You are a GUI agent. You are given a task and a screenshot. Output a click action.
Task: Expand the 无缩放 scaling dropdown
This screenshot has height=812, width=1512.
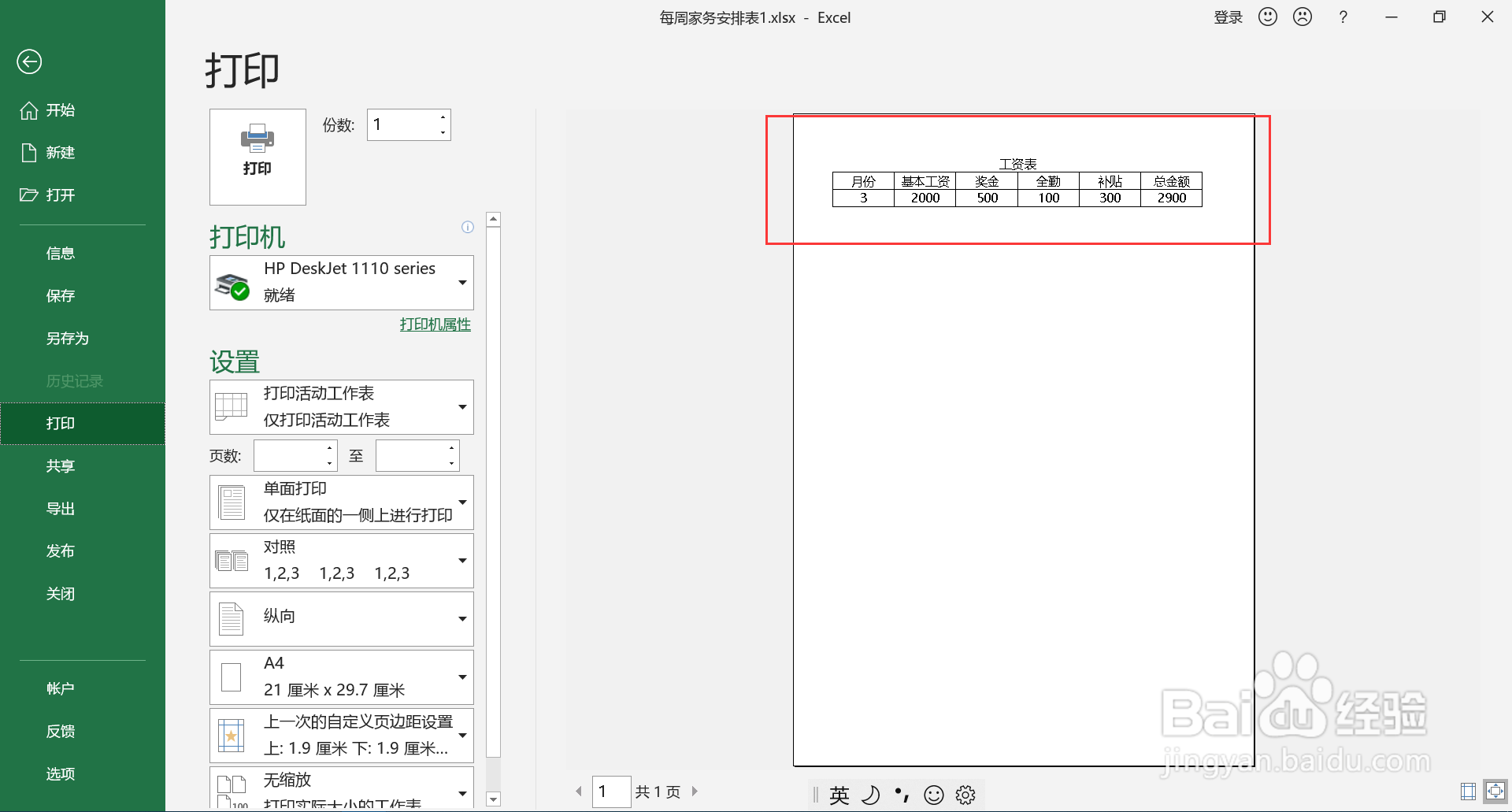pyautogui.click(x=342, y=788)
